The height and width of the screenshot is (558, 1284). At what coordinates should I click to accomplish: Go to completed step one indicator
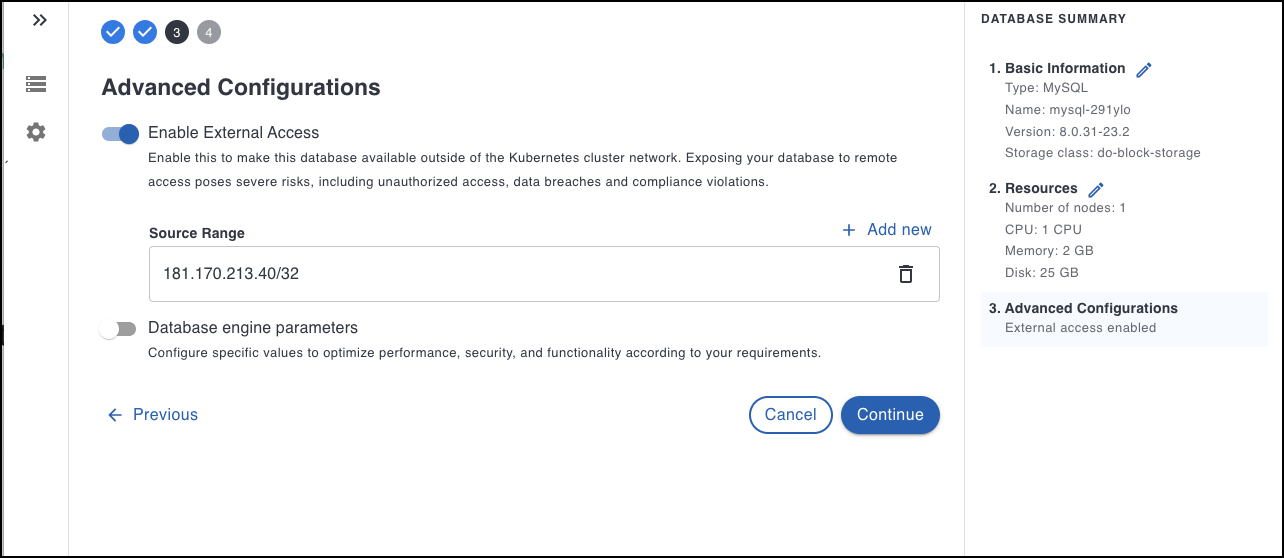[x=113, y=33]
